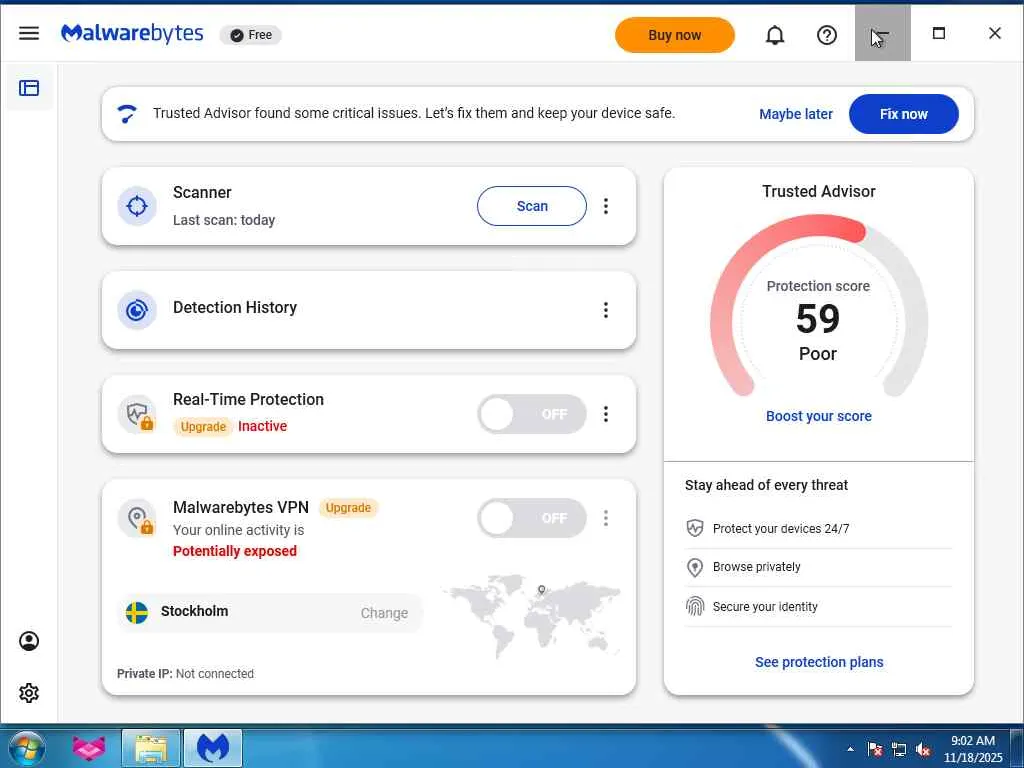Image resolution: width=1024 pixels, height=768 pixels.
Task: Open notifications bell
Action: point(775,35)
